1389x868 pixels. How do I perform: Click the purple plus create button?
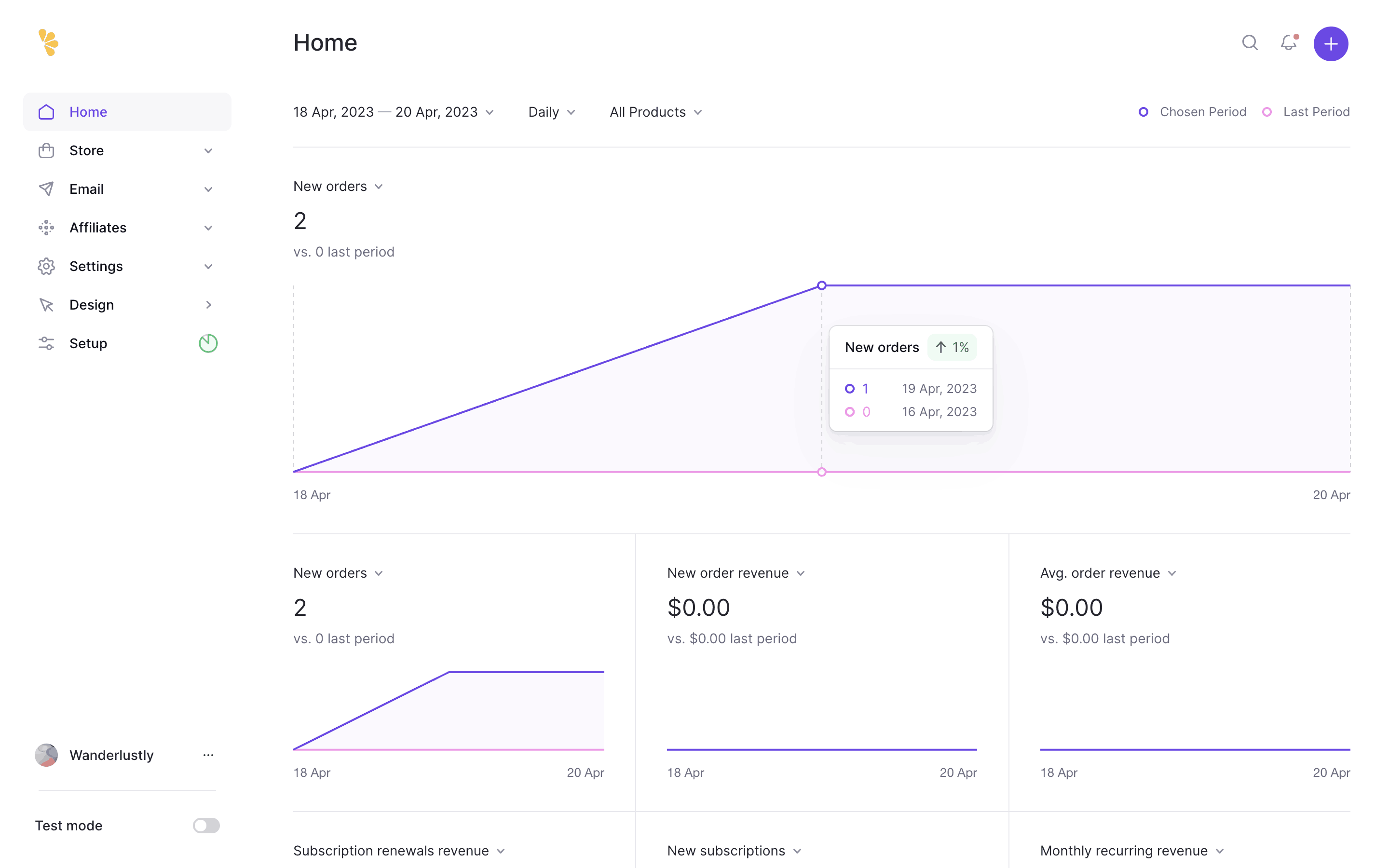[x=1331, y=43]
